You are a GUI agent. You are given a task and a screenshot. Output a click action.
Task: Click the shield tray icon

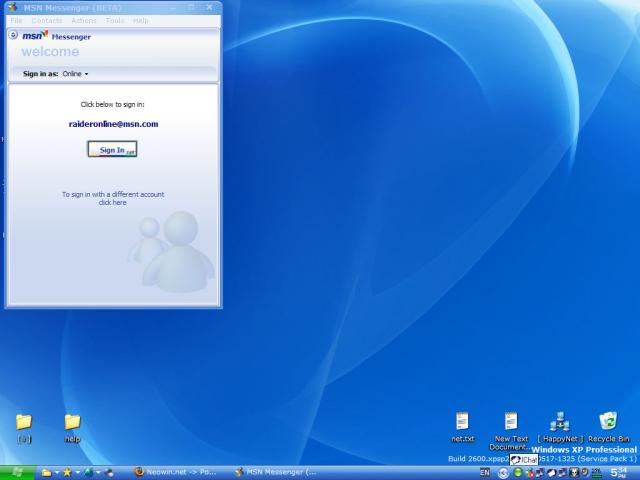coord(585,472)
